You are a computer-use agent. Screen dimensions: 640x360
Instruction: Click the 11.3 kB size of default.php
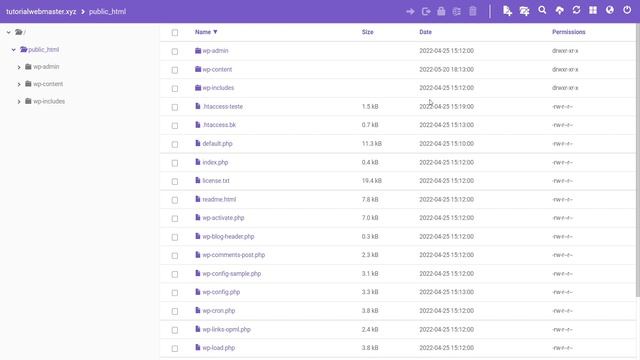coord(371,144)
